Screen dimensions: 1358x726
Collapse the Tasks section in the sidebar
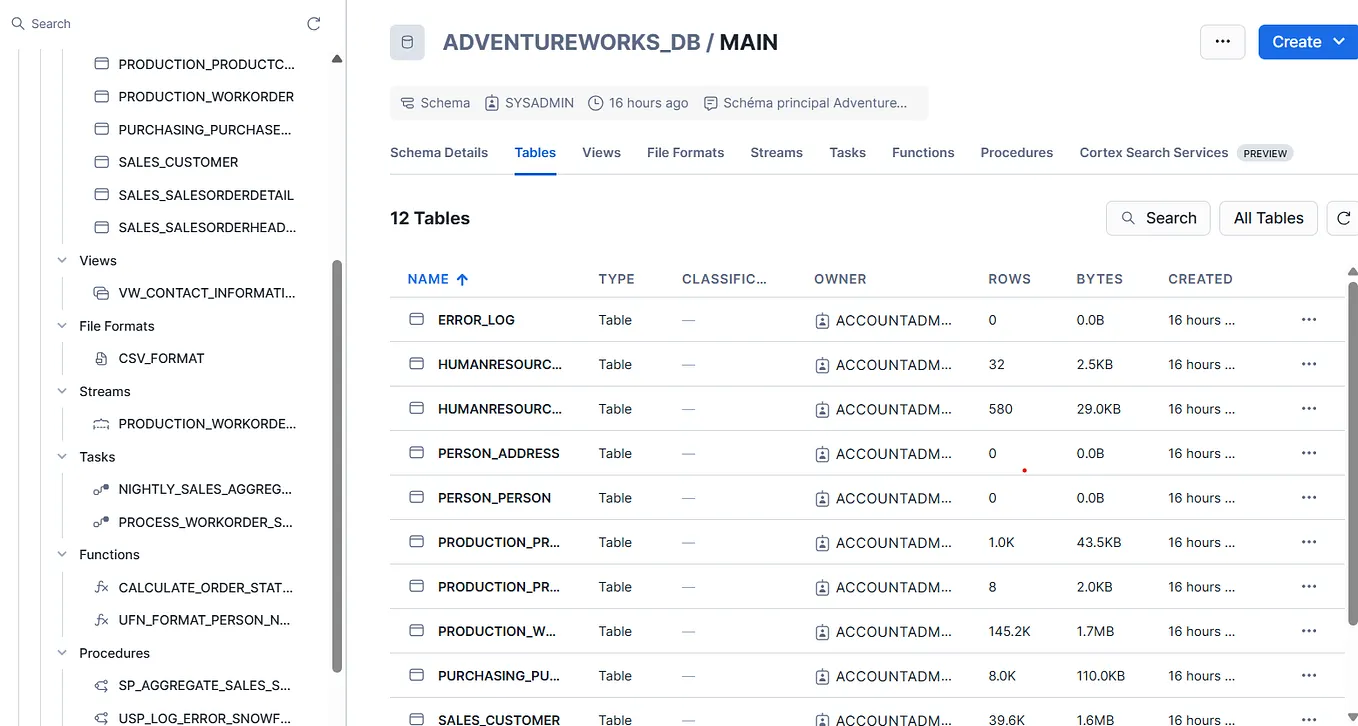pyautogui.click(x=62, y=457)
